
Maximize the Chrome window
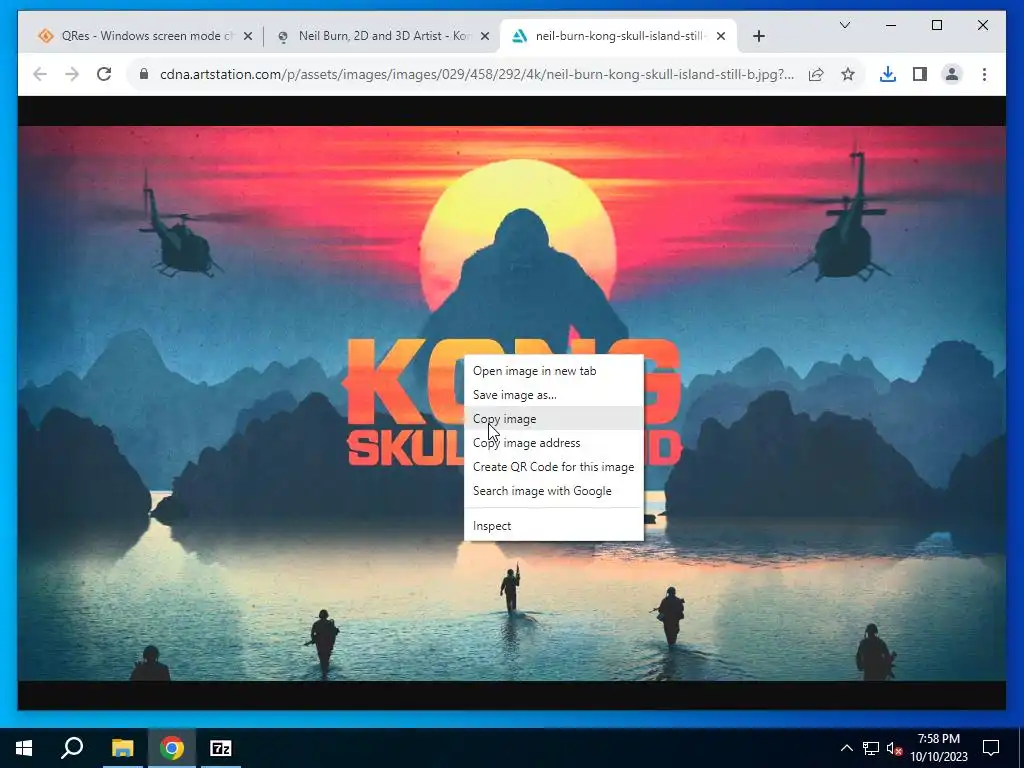pyautogui.click(x=936, y=25)
